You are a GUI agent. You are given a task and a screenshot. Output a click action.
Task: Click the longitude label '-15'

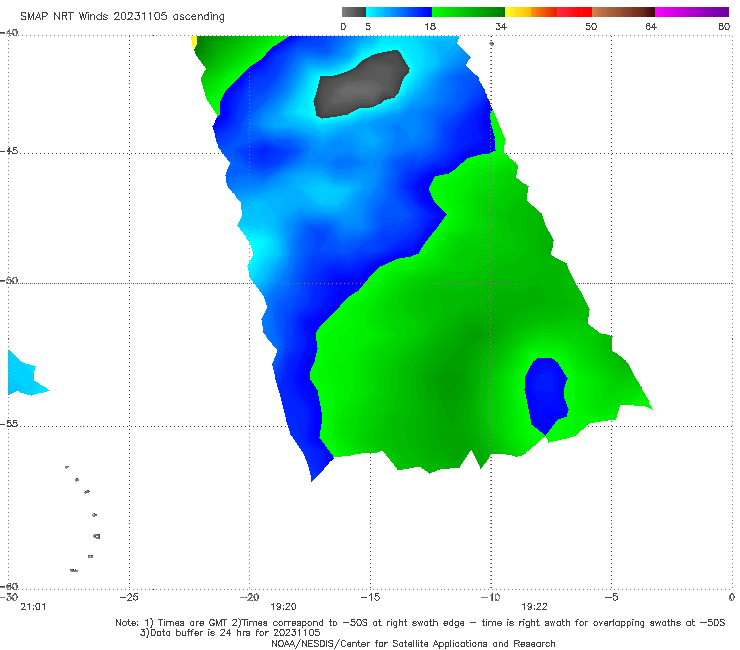click(370, 597)
